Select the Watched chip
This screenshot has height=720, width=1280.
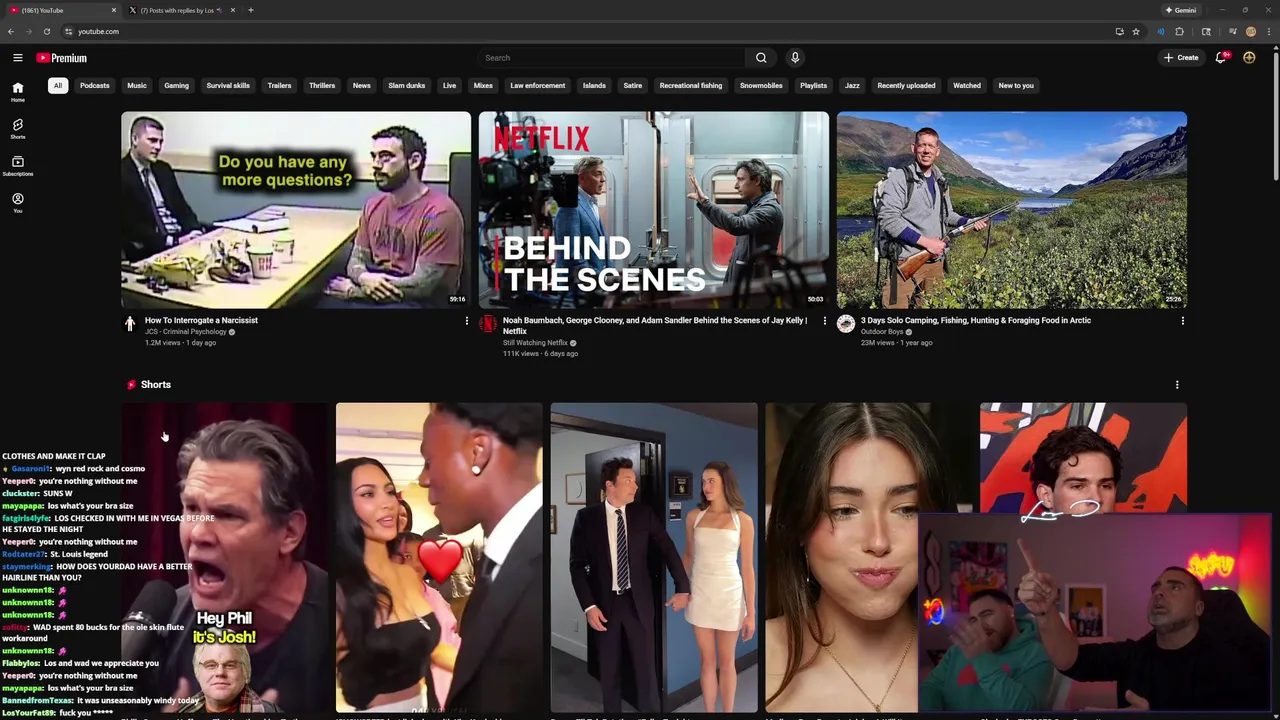click(967, 86)
